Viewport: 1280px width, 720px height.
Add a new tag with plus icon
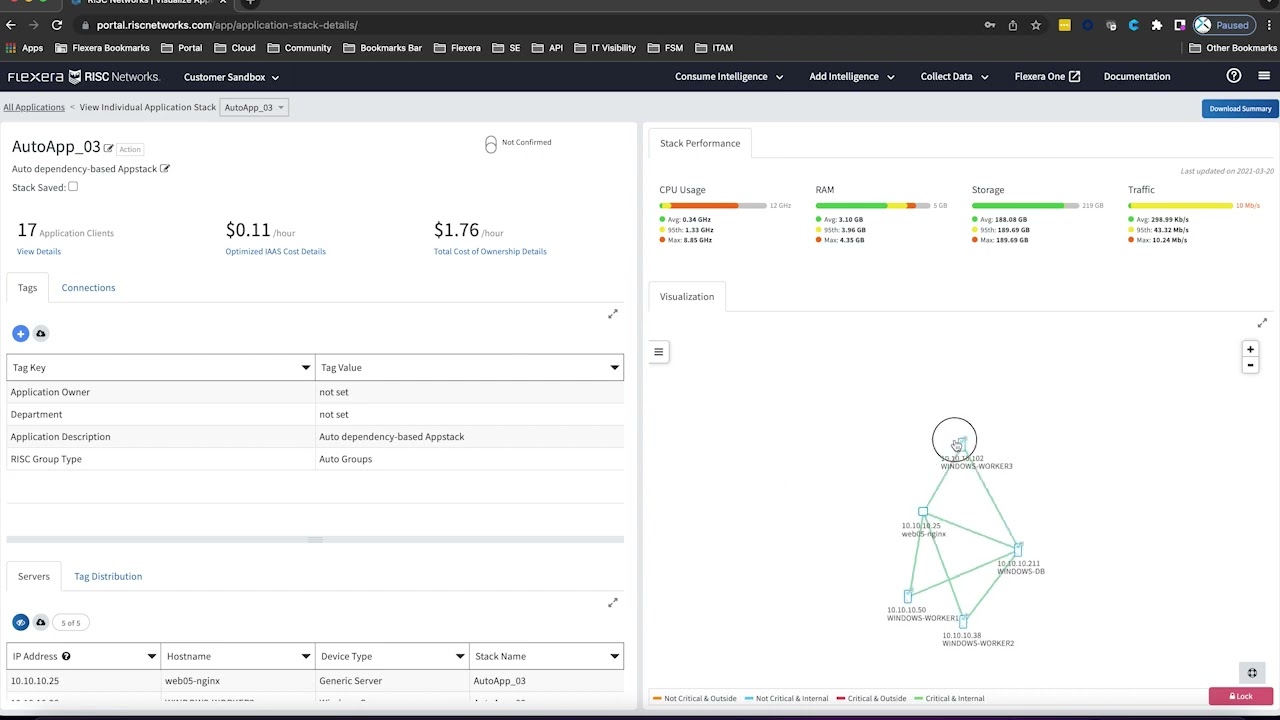(x=20, y=333)
